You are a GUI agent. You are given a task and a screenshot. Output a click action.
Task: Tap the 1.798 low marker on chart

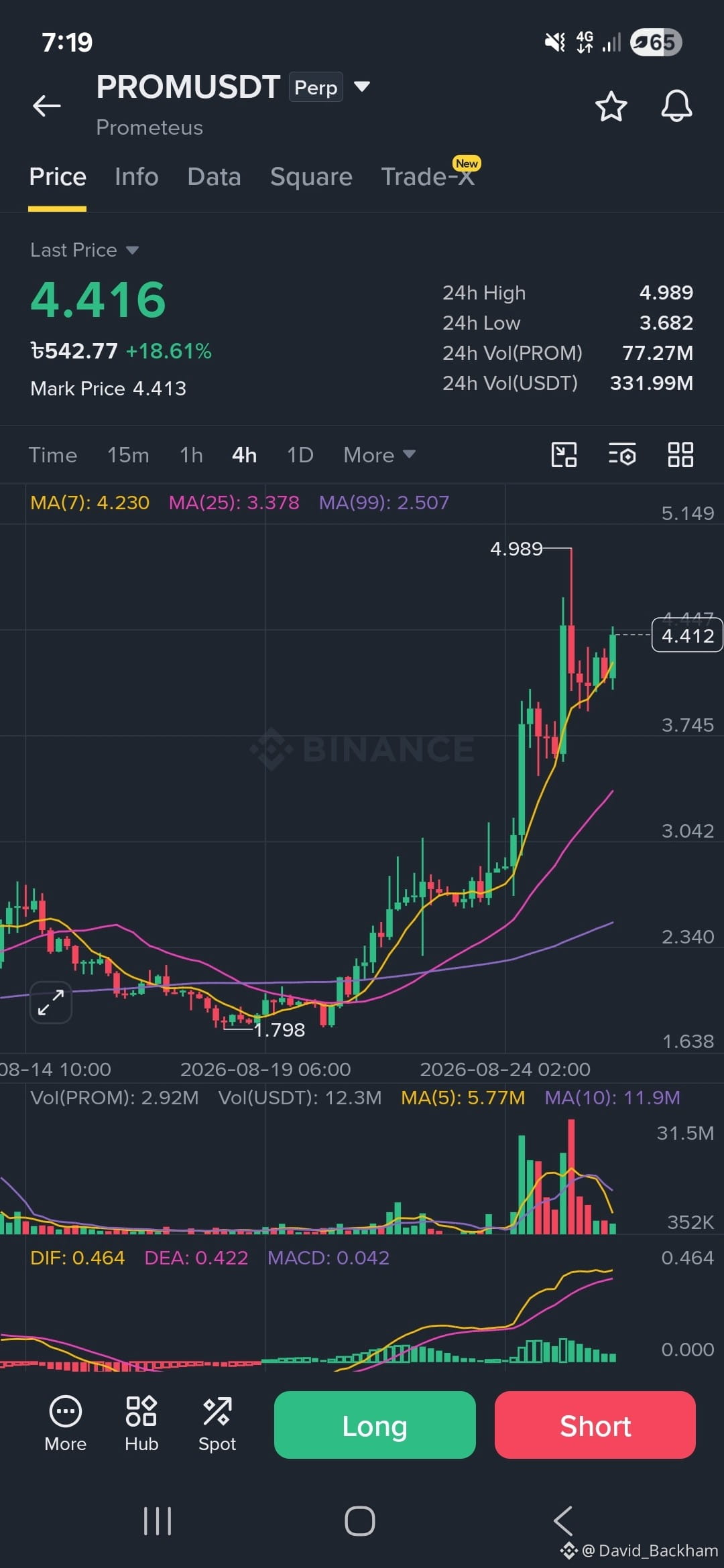coord(280,1030)
